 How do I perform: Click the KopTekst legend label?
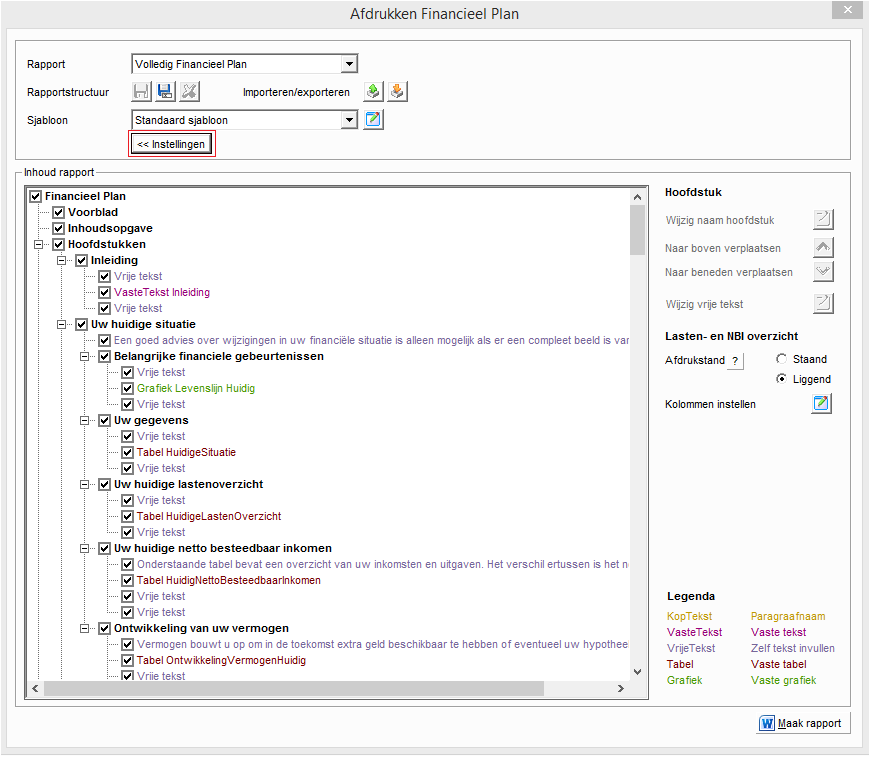pyautogui.click(x=689, y=616)
